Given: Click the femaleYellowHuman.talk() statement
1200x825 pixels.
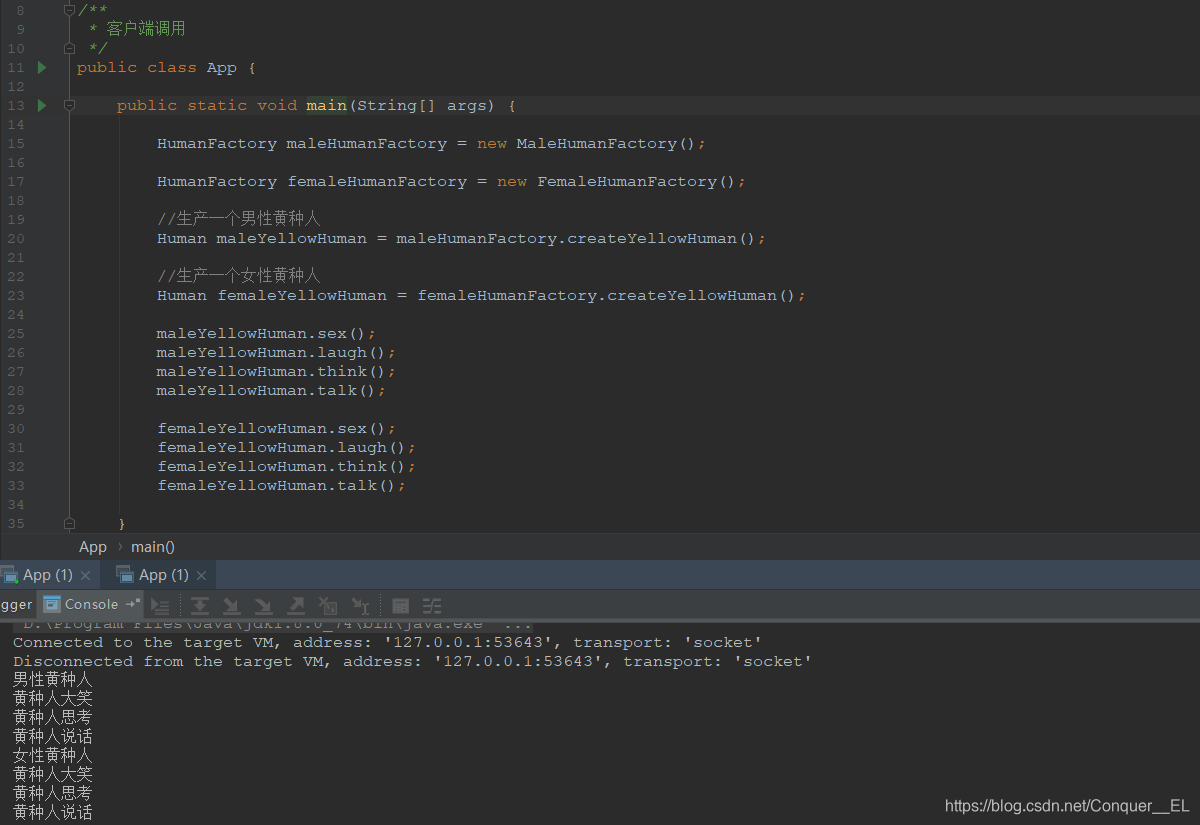Looking at the screenshot, I should click(x=281, y=485).
